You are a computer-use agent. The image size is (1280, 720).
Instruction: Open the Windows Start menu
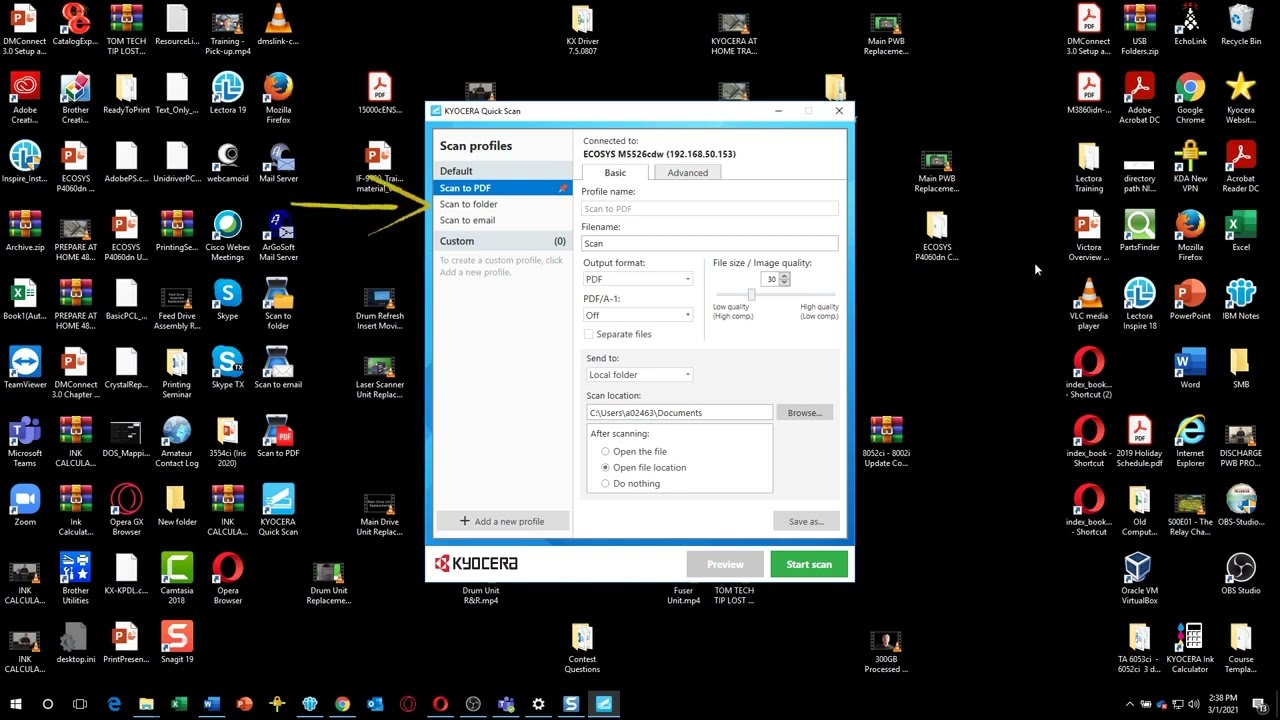coord(15,704)
